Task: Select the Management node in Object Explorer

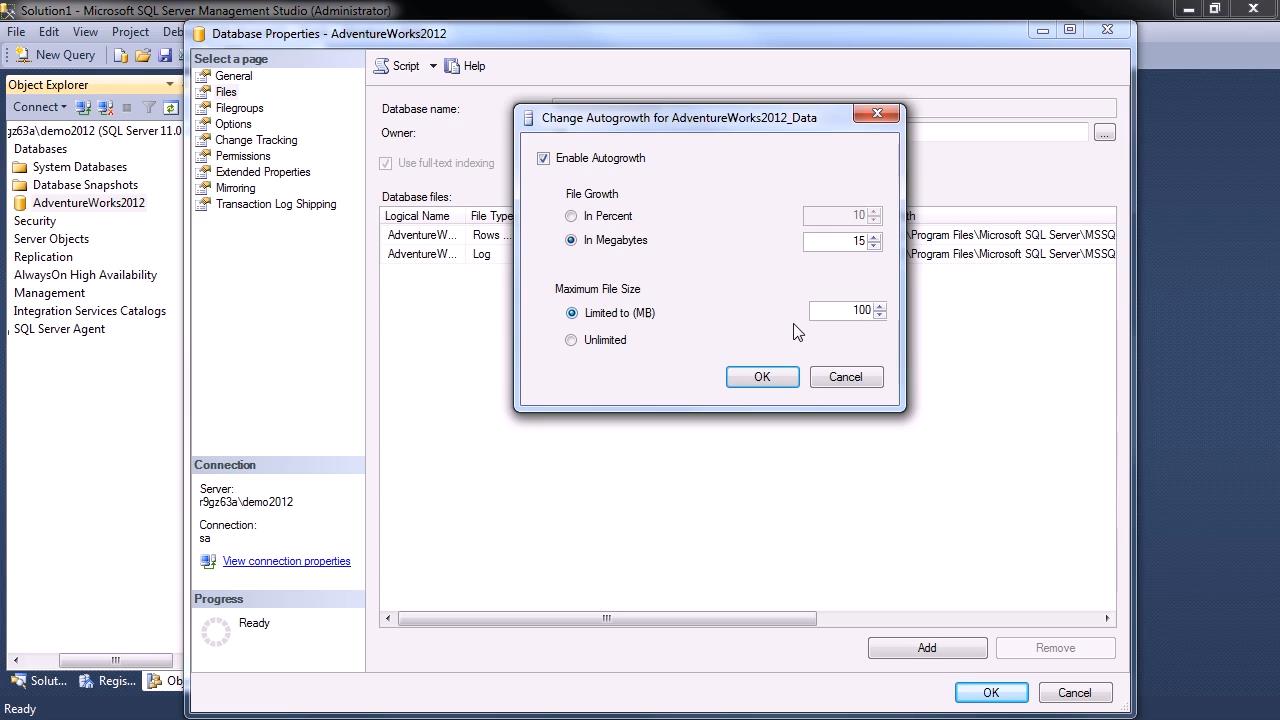Action: [x=49, y=293]
